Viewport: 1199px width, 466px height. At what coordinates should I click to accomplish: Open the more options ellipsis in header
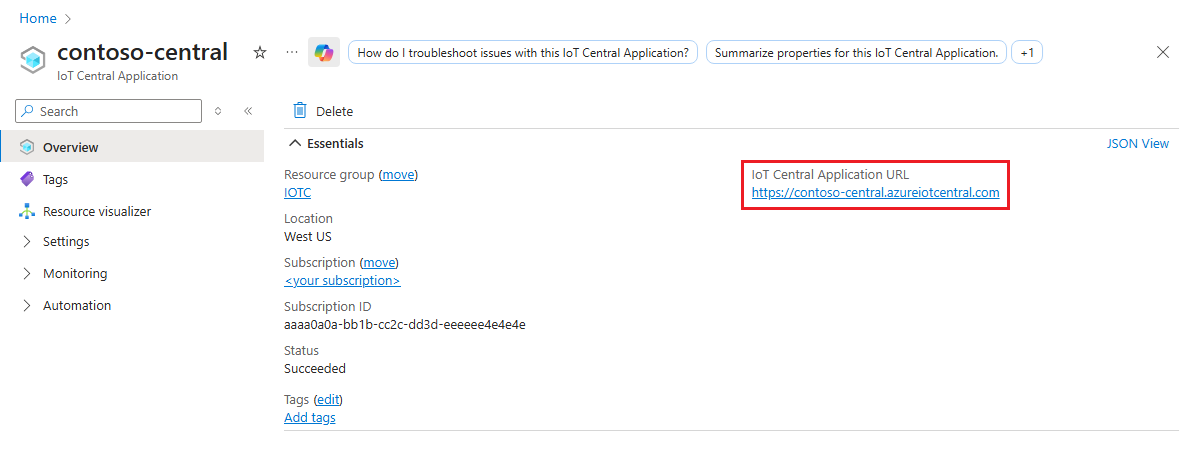(x=292, y=52)
